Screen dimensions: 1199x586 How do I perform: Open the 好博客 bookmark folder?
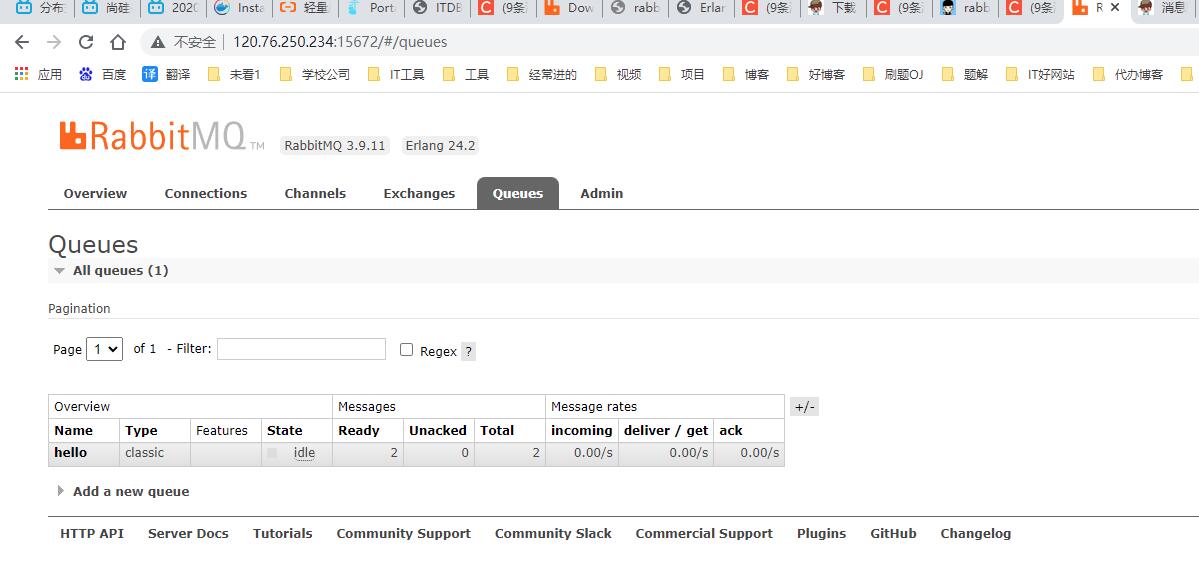click(x=816, y=74)
